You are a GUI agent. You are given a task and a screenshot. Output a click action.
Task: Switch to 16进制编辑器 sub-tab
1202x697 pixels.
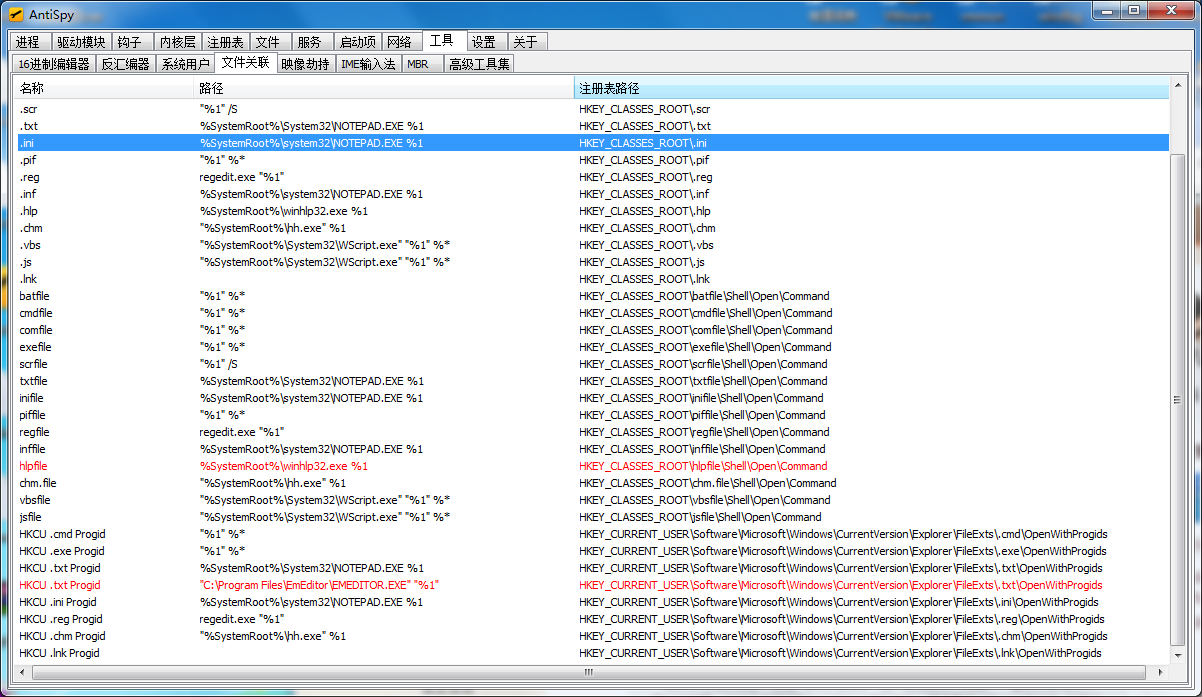tap(54, 64)
